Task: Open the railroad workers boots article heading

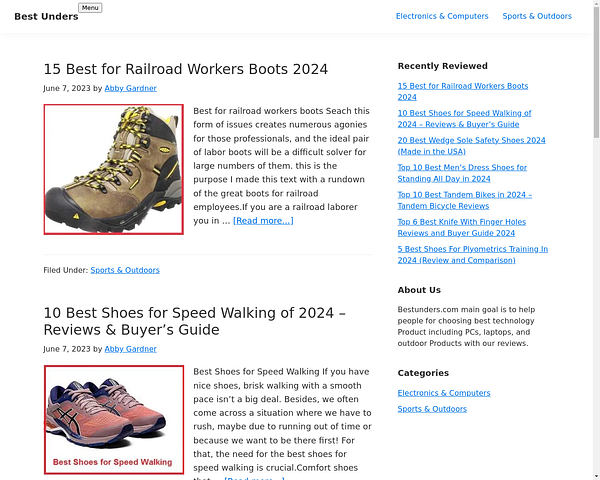Action: (x=186, y=69)
